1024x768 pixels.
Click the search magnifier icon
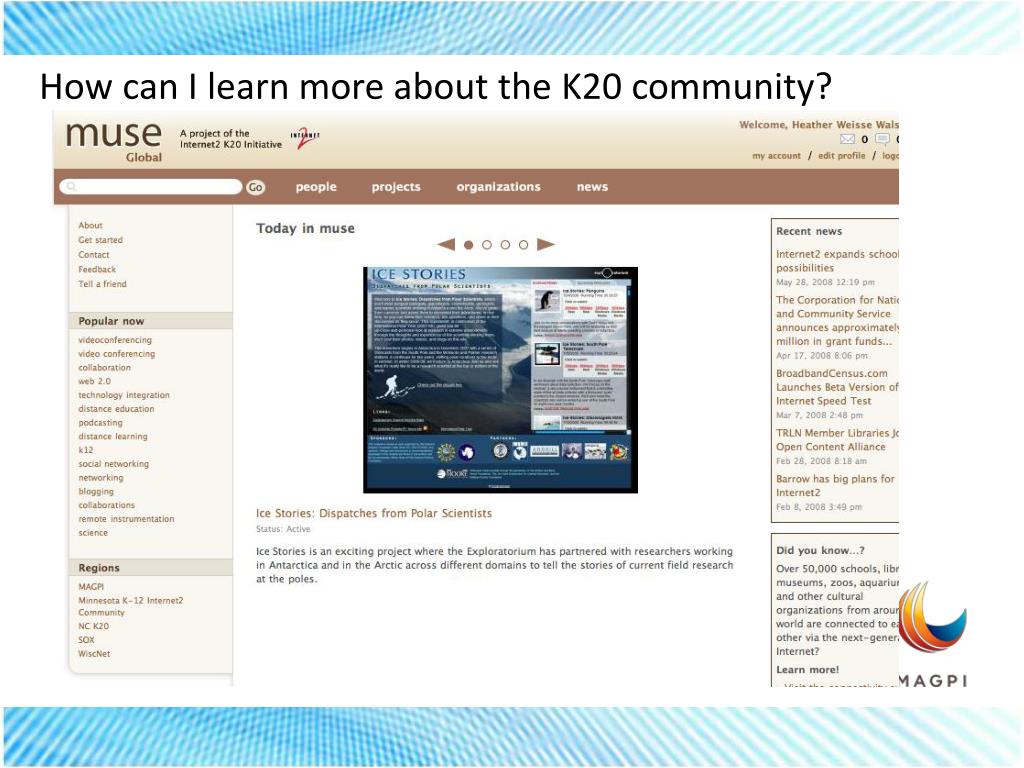click(71, 187)
